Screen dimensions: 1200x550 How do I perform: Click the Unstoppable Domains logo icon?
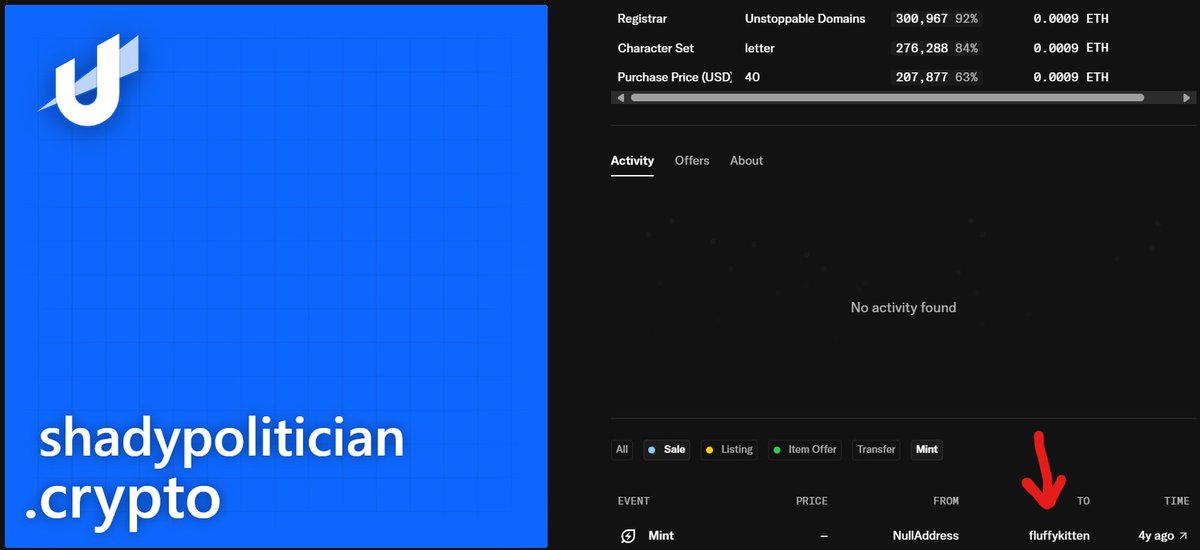point(88,80)
